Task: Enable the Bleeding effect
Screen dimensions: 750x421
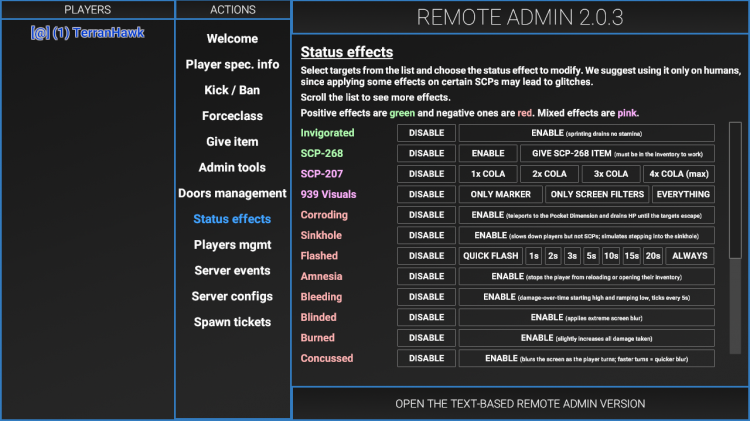Action: [x=586, y=297]
